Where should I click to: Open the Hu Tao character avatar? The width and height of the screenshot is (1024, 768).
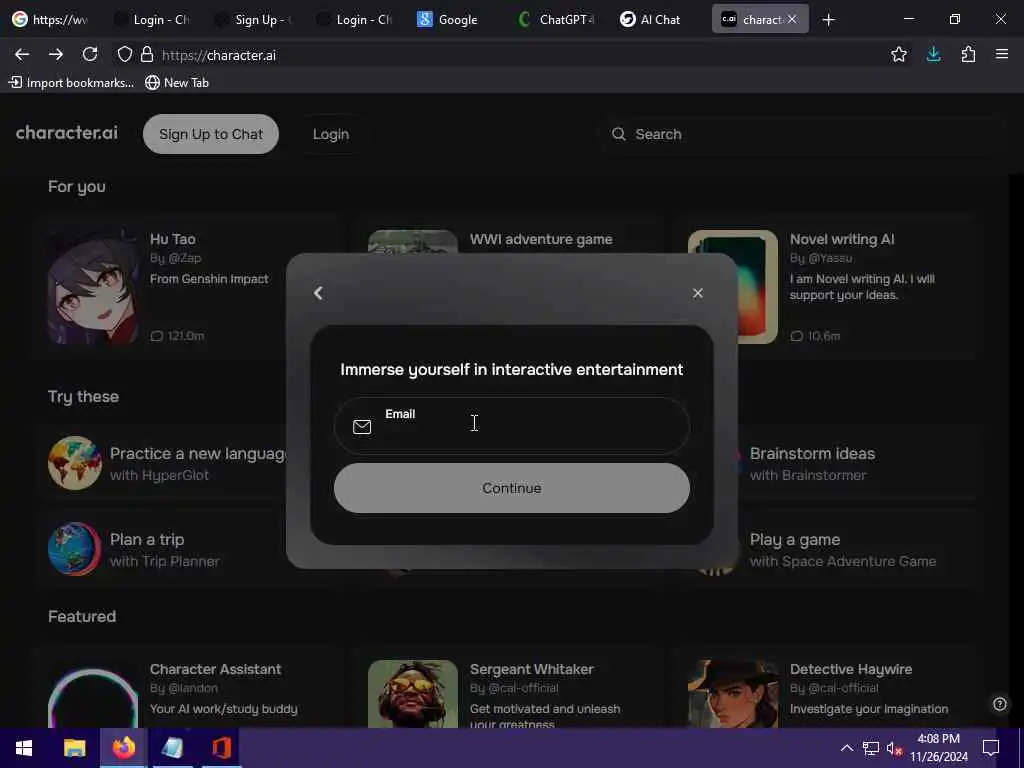click(x=93, y=286)
